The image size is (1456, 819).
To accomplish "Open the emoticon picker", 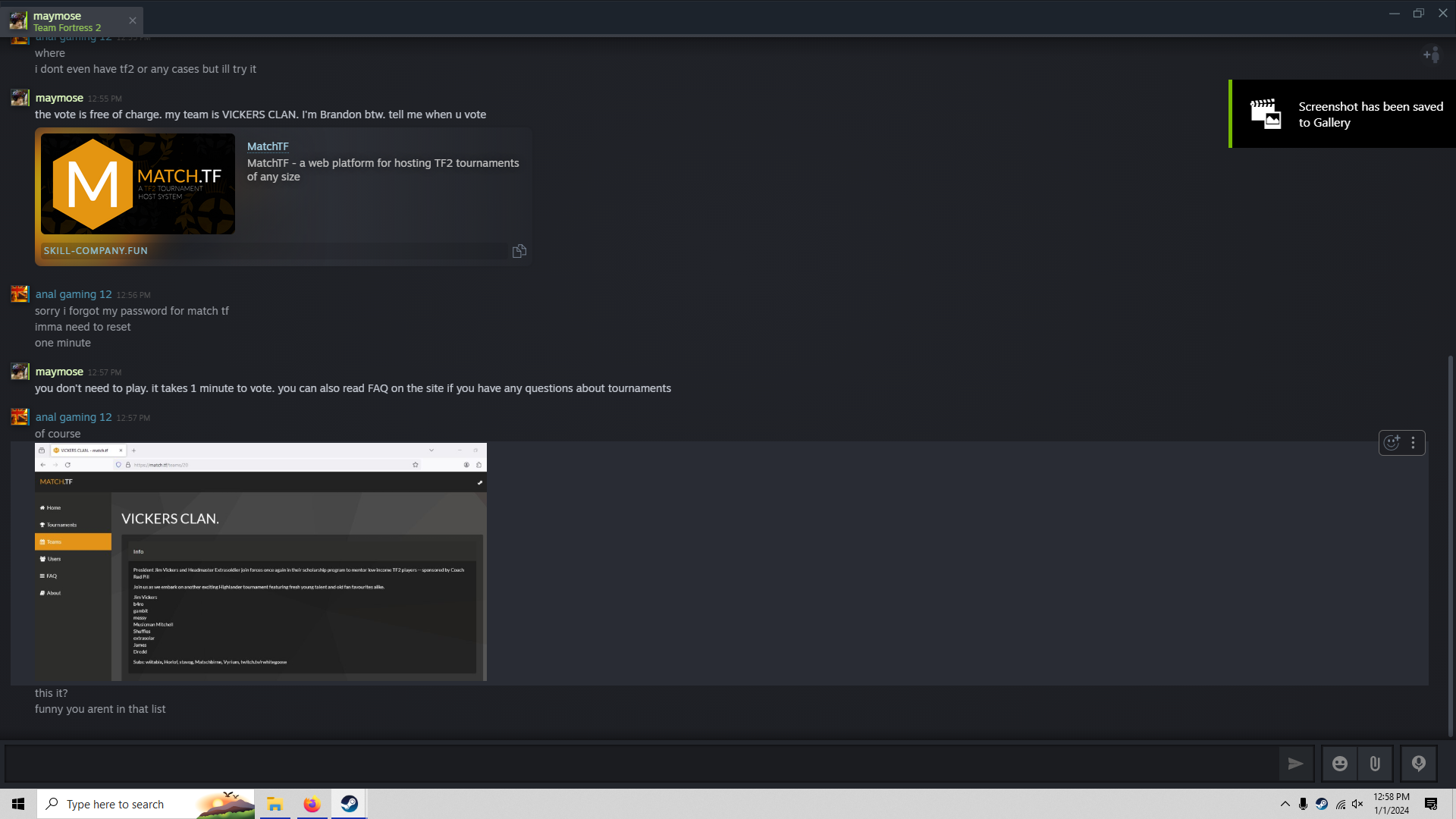I will pos(1339,764).
